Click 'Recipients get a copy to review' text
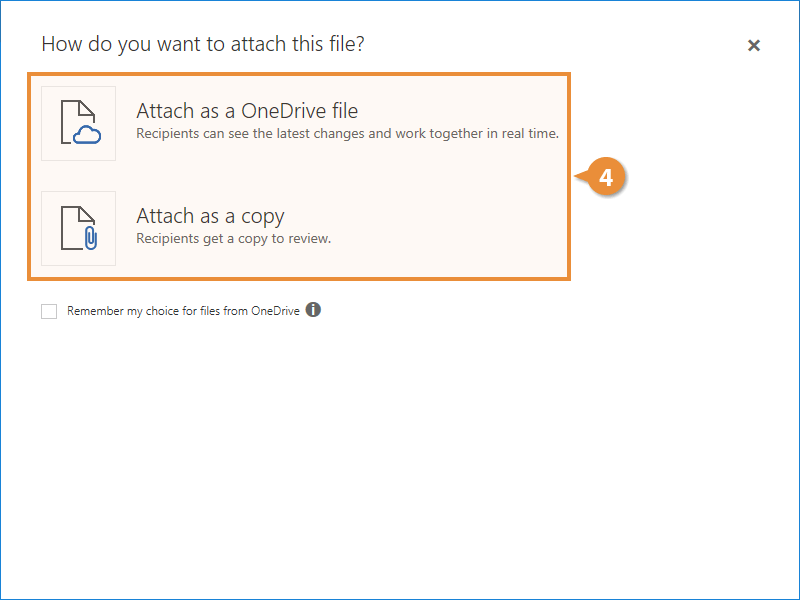800x600 pixels. coord(233,238)
